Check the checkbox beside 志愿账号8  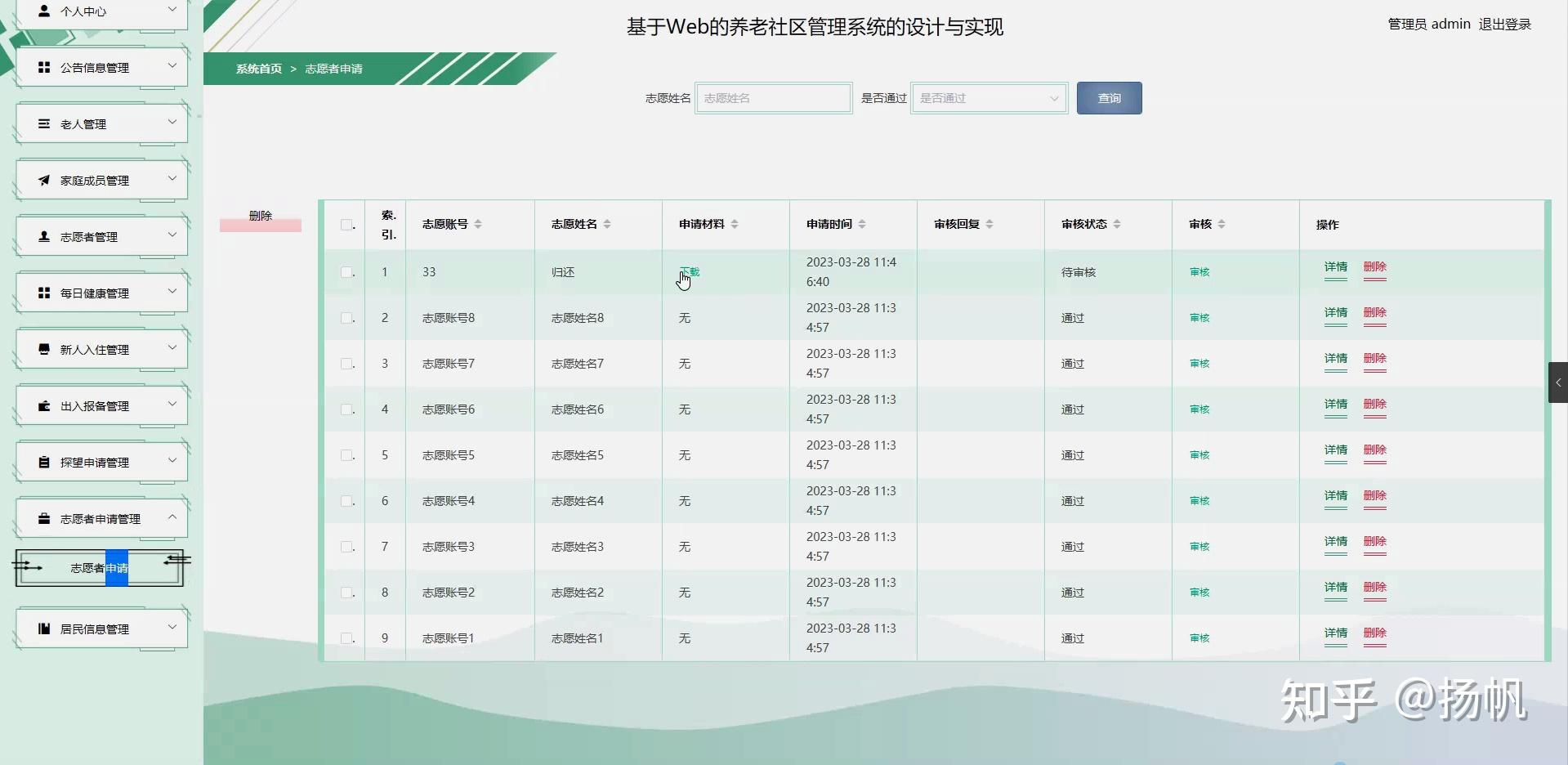[346, 318]
